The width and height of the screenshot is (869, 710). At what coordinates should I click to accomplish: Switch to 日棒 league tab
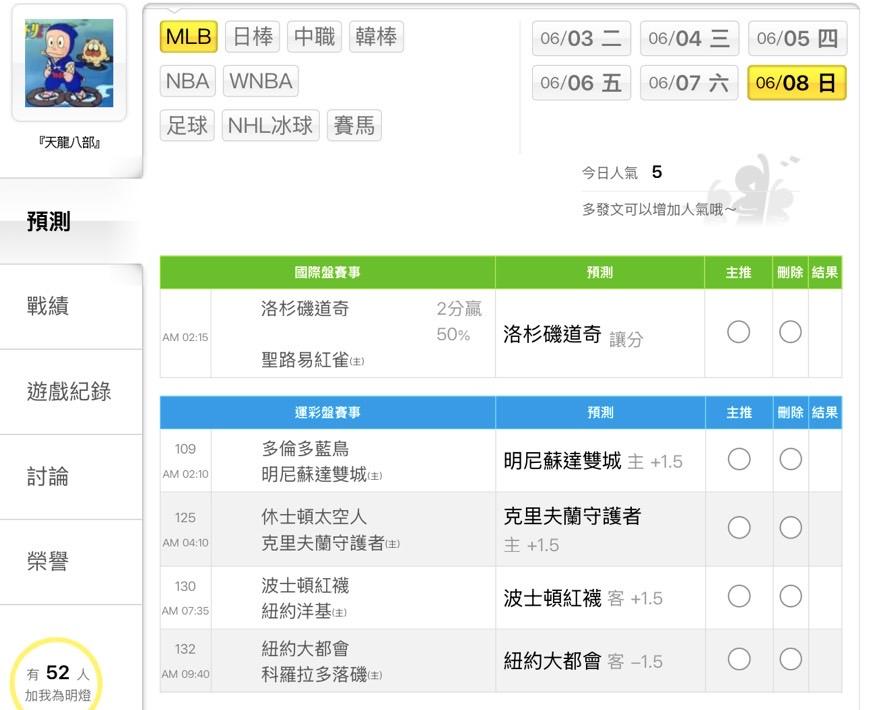pos(253,37)
